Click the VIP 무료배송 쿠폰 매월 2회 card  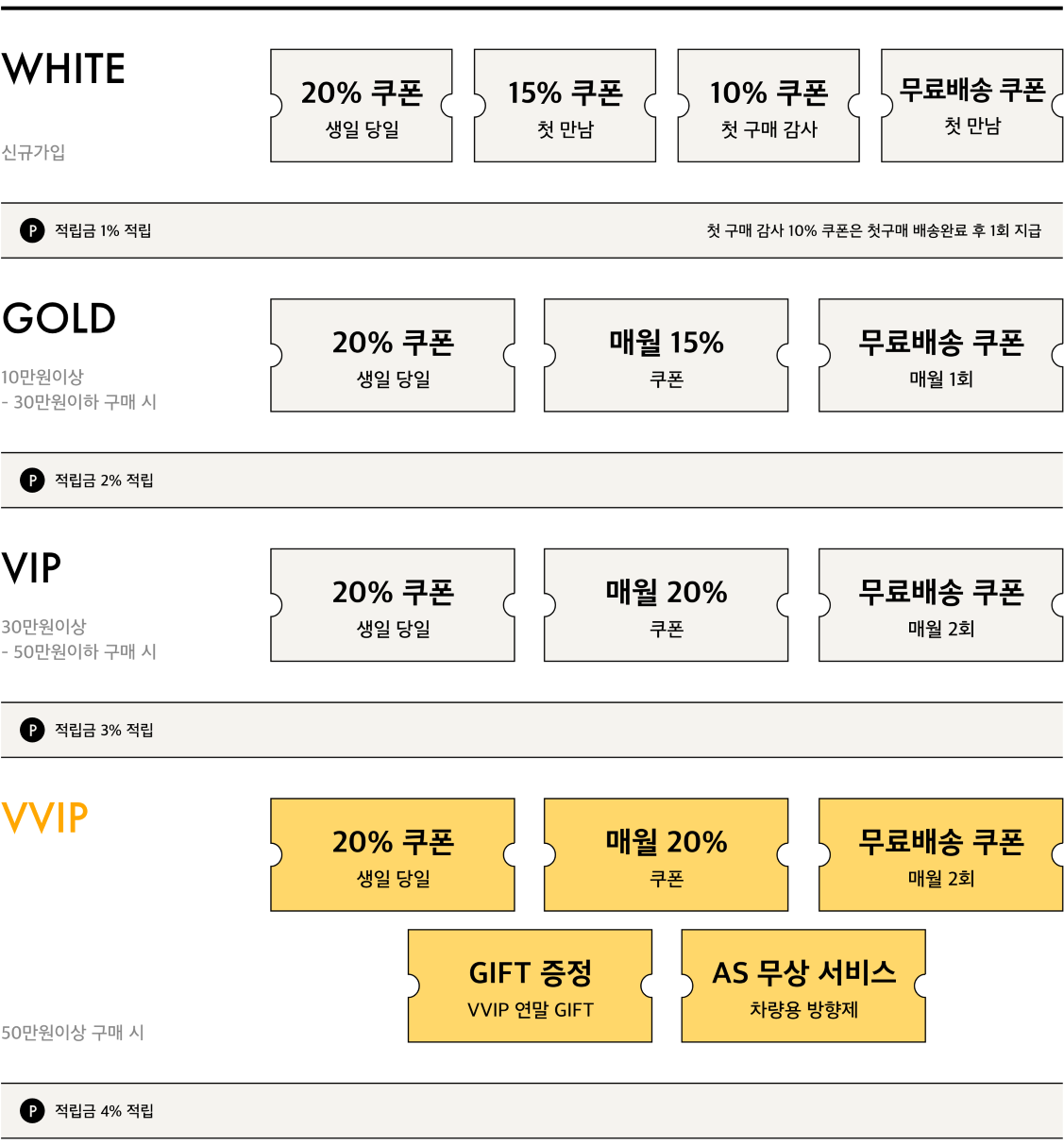[x=941, y=605]
